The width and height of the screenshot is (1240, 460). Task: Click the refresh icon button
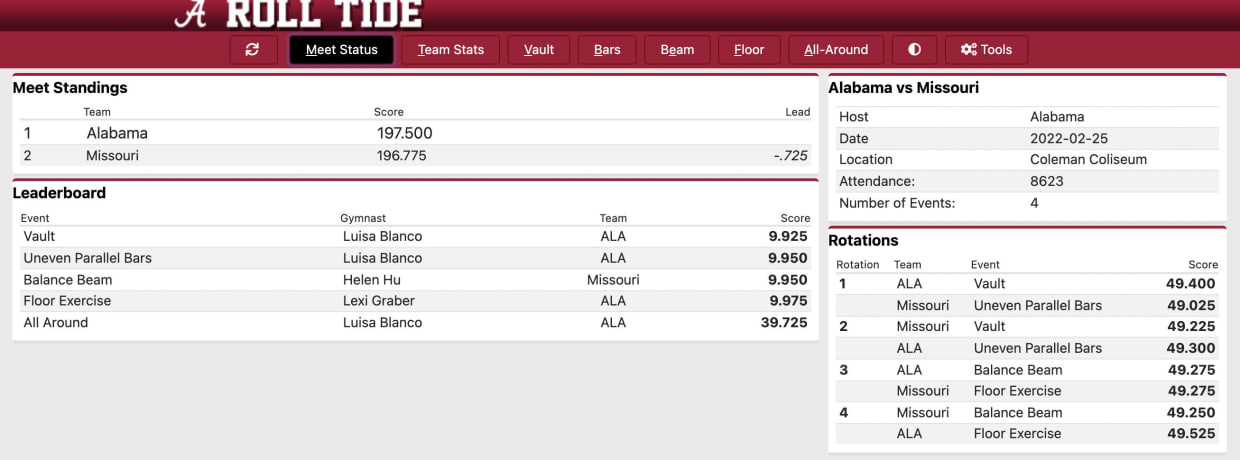pos(252,50)
